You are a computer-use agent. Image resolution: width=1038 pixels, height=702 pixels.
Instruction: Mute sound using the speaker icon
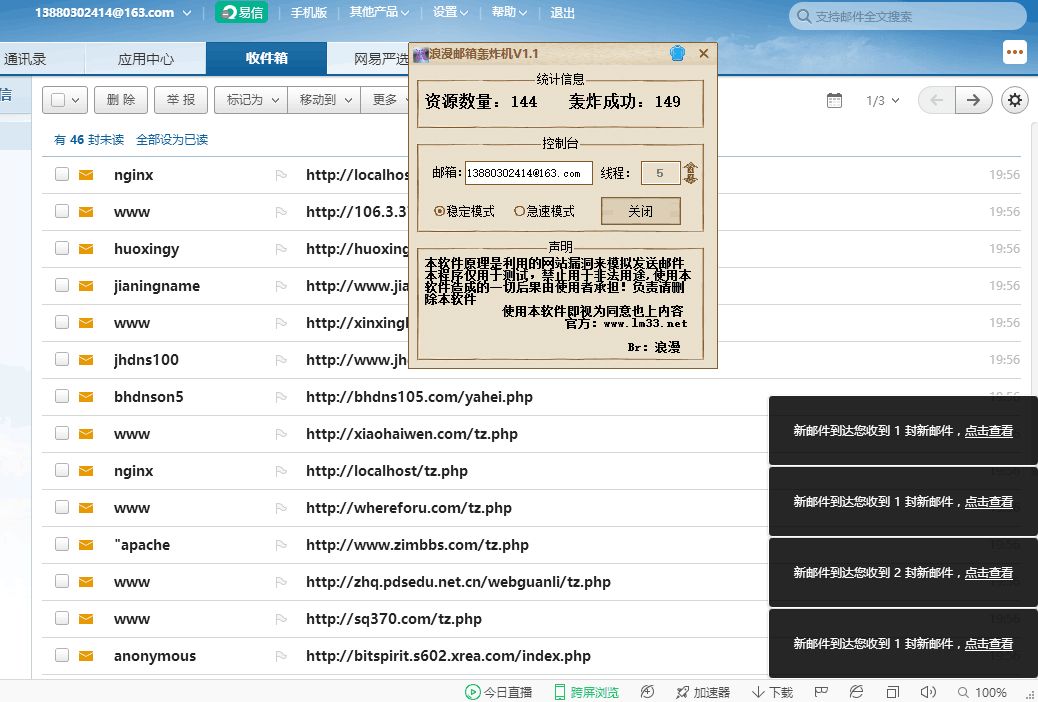[x=928, y=692]
